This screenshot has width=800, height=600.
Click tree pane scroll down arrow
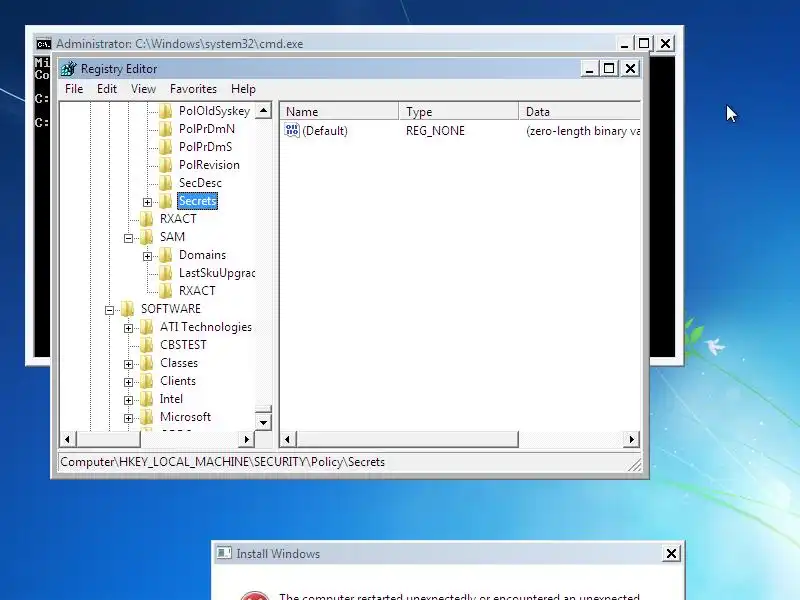(263, 422)
